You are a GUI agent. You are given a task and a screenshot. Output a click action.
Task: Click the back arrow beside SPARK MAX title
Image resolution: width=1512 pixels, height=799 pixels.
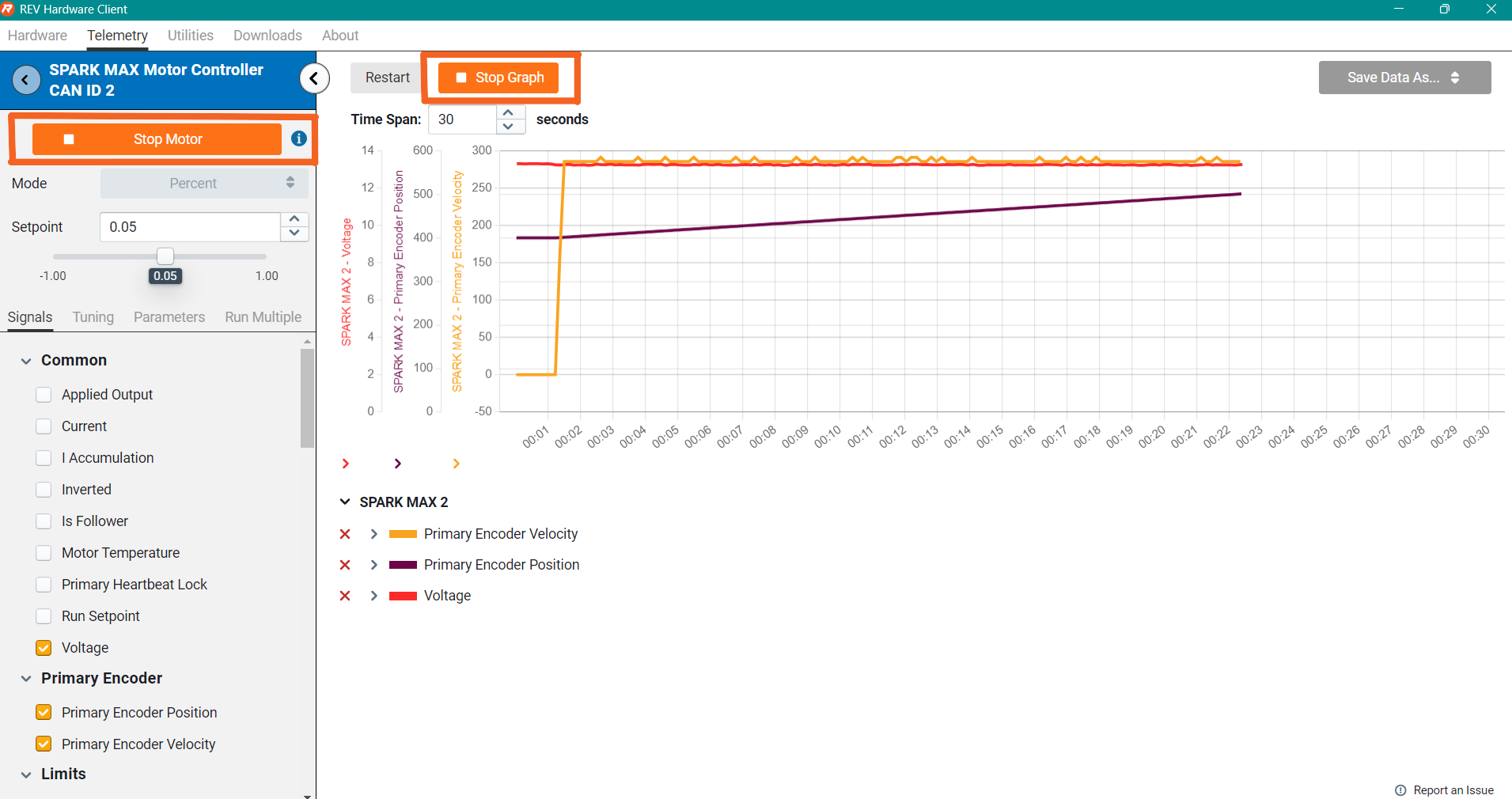tap(26, 80)
